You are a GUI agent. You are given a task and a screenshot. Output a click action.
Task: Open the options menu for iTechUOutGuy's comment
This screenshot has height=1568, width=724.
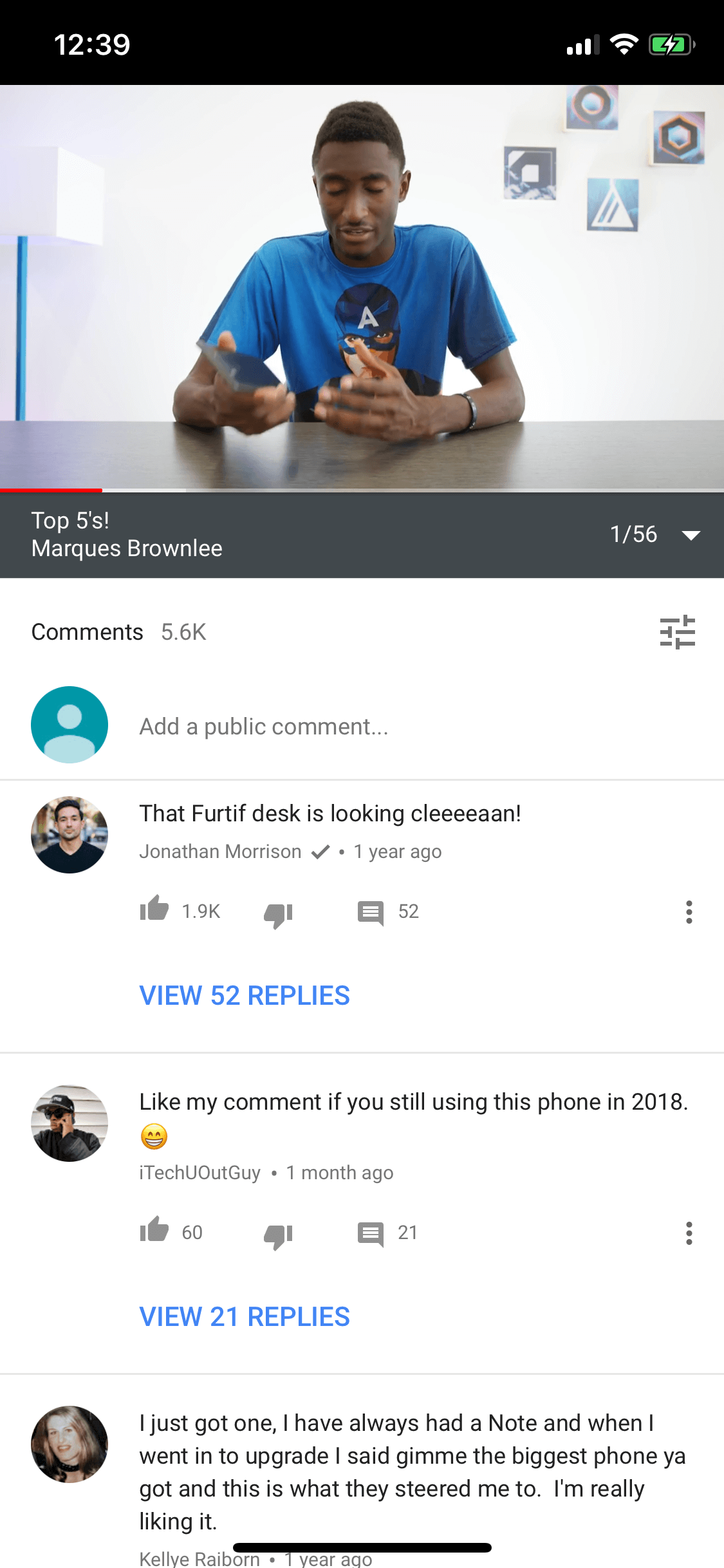tap(689, 1233)
